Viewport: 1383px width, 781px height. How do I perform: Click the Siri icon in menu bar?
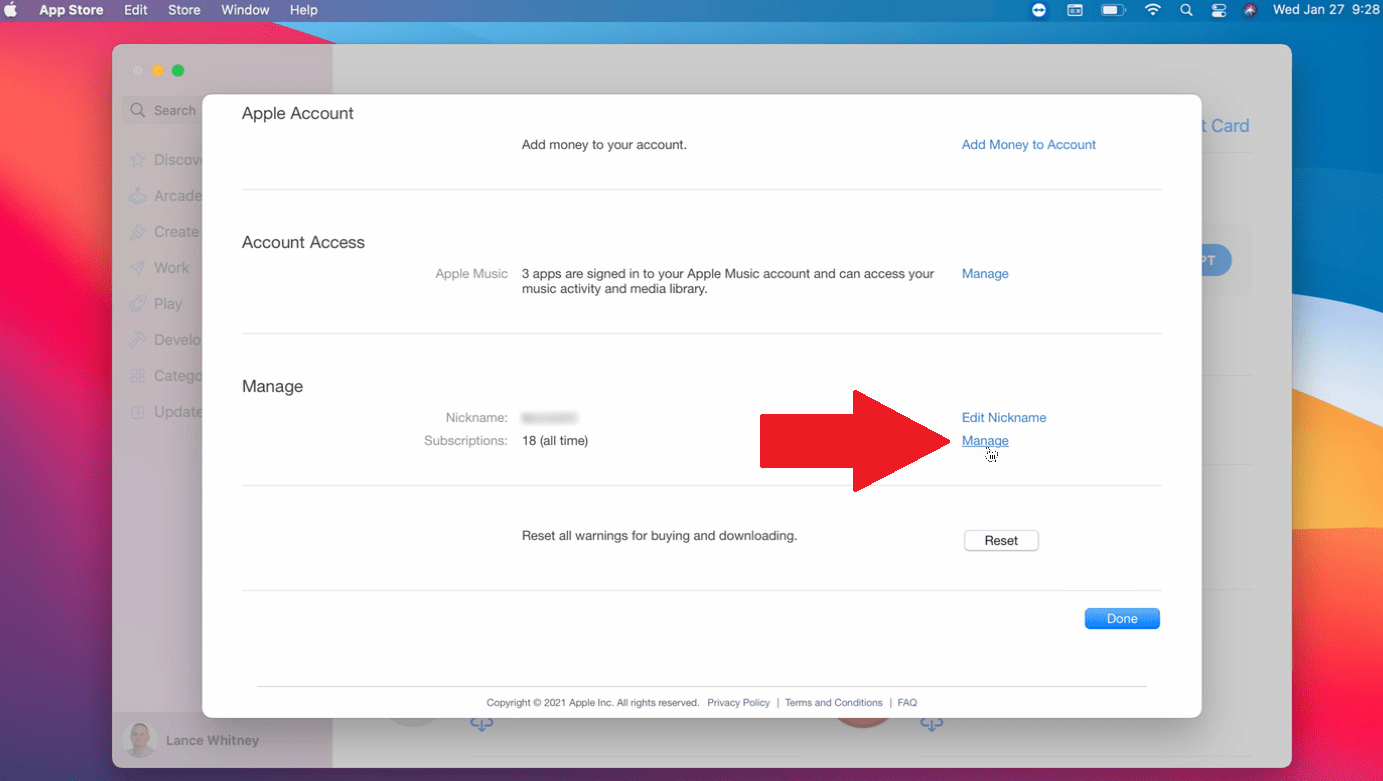point(1250,10)
